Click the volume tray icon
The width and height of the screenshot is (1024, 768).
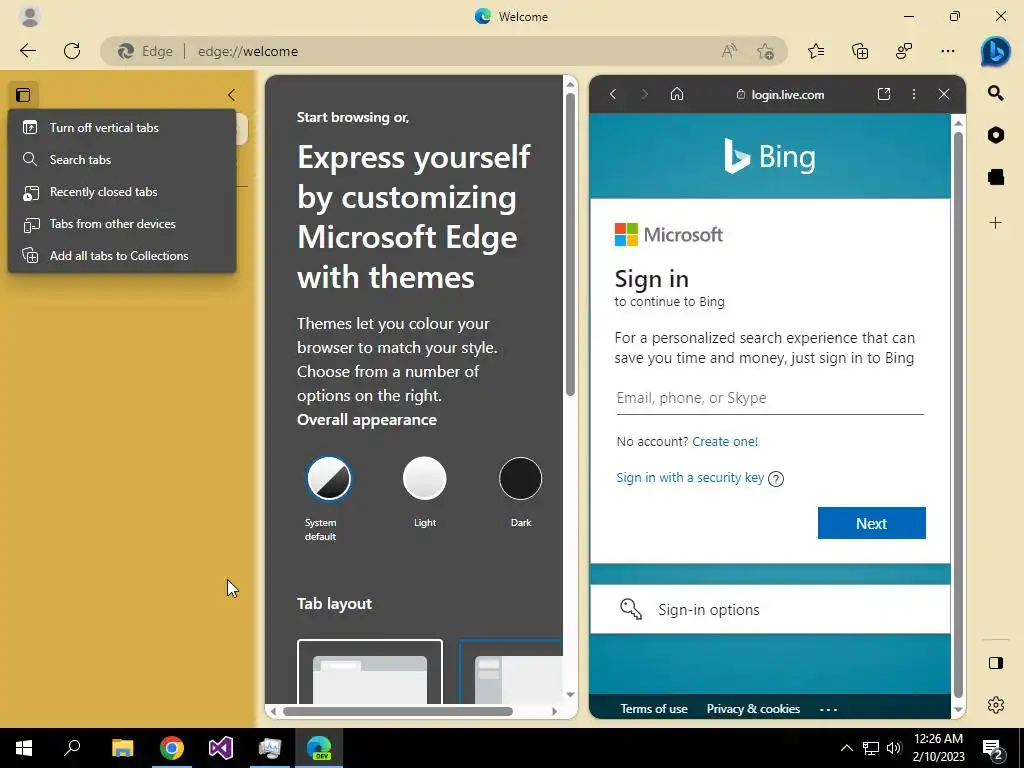(x=894, y=748)
